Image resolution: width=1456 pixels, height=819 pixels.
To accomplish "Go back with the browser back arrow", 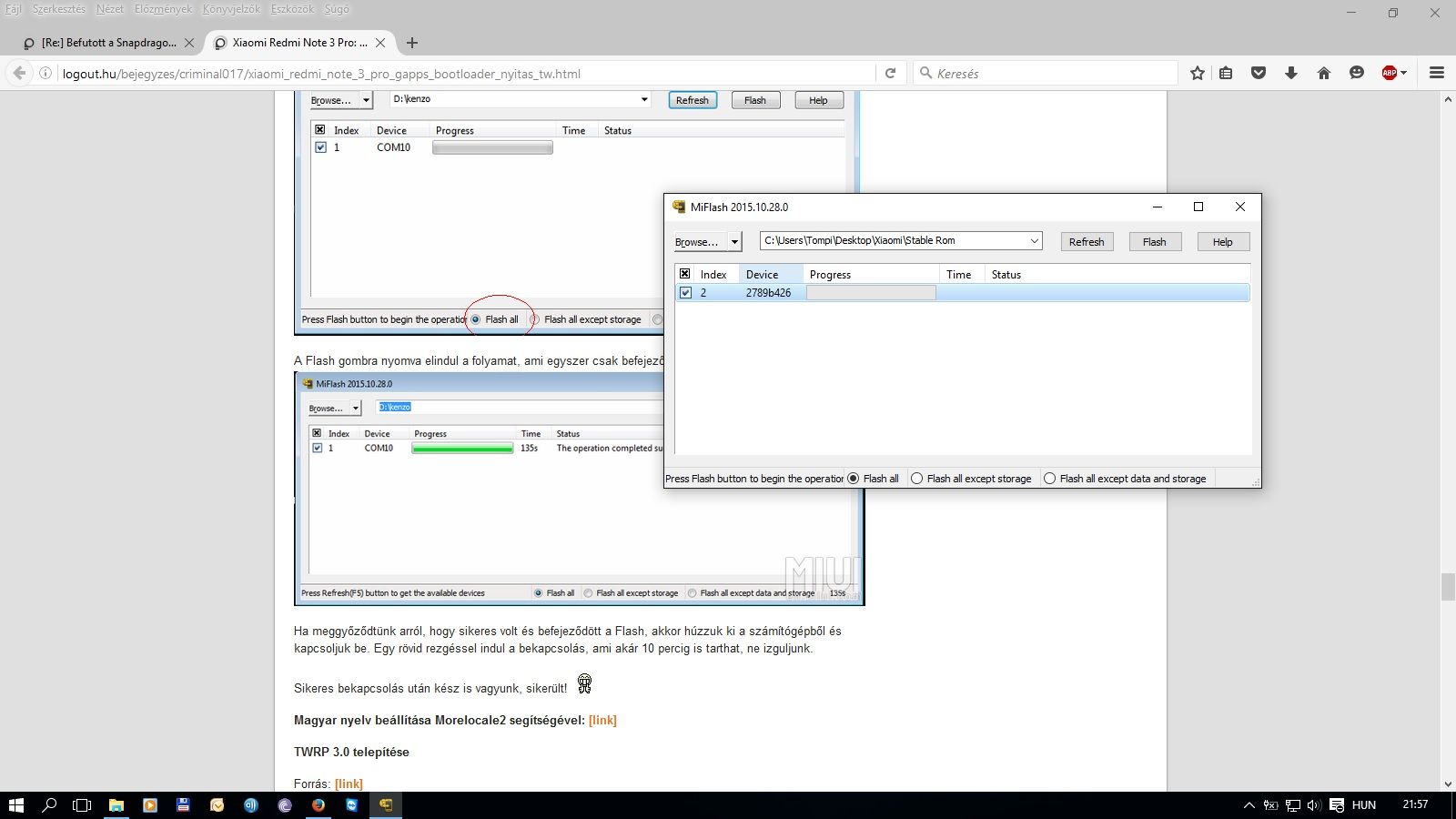I will [x=19, y=74].
